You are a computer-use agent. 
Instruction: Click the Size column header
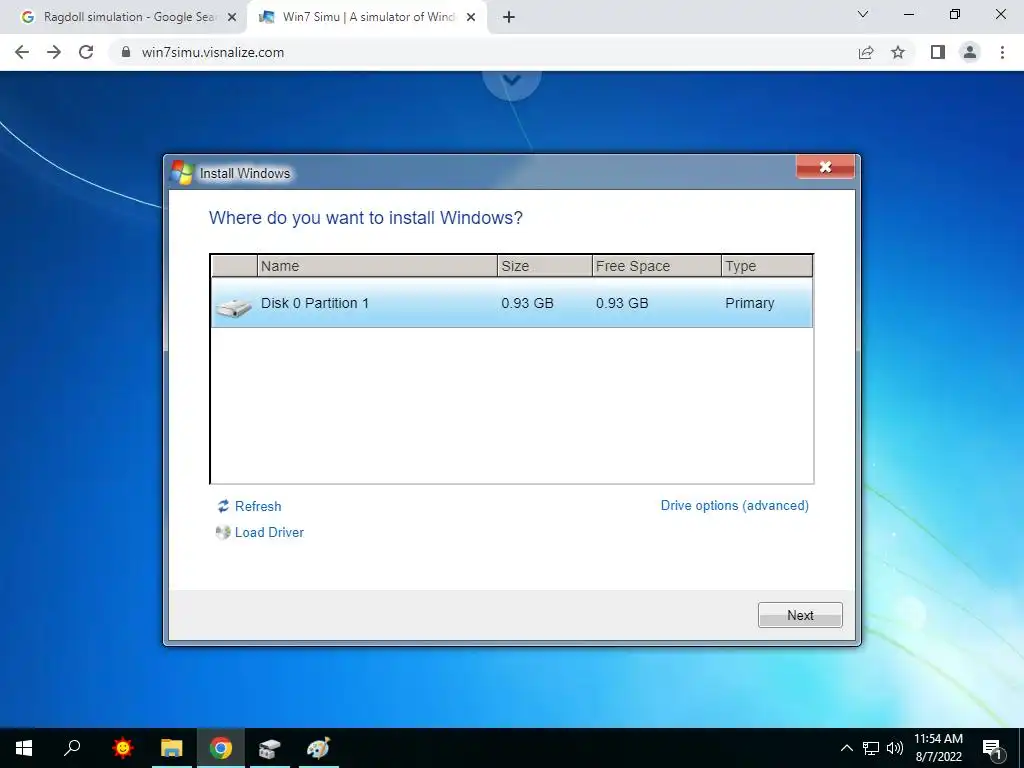click(545, 266)
